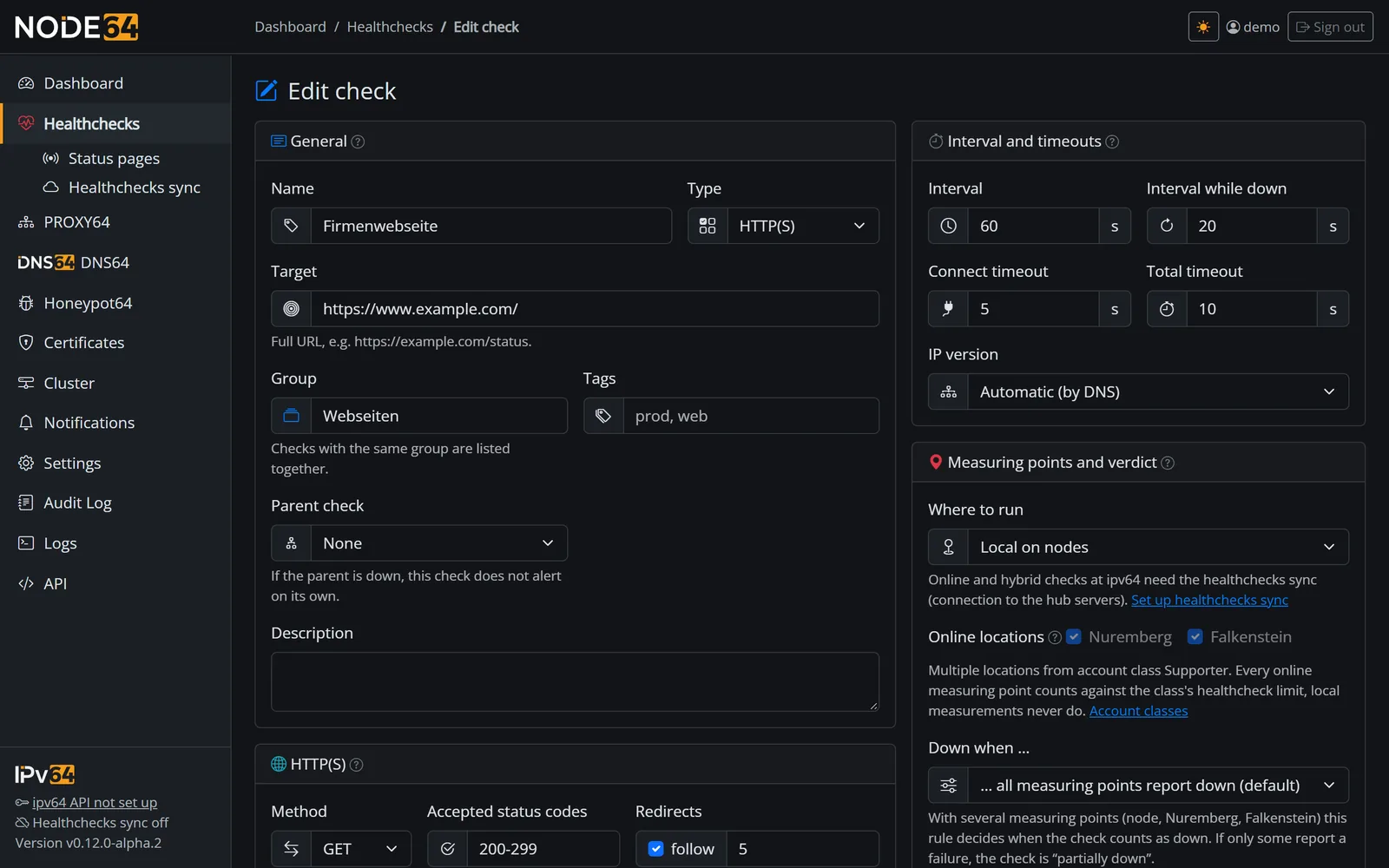Open IP version dropdown Automatic (by DNS)

point(1158,391)
